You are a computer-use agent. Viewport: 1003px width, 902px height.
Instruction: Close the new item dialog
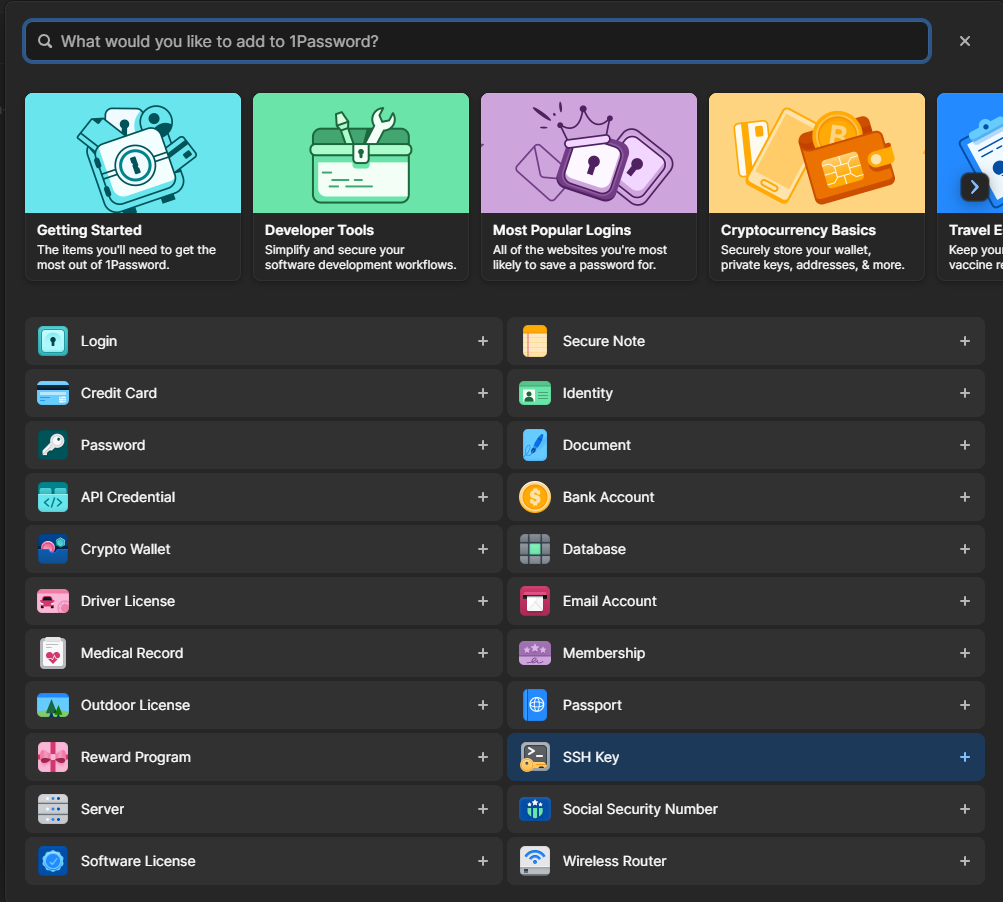(x=965, y=41)
